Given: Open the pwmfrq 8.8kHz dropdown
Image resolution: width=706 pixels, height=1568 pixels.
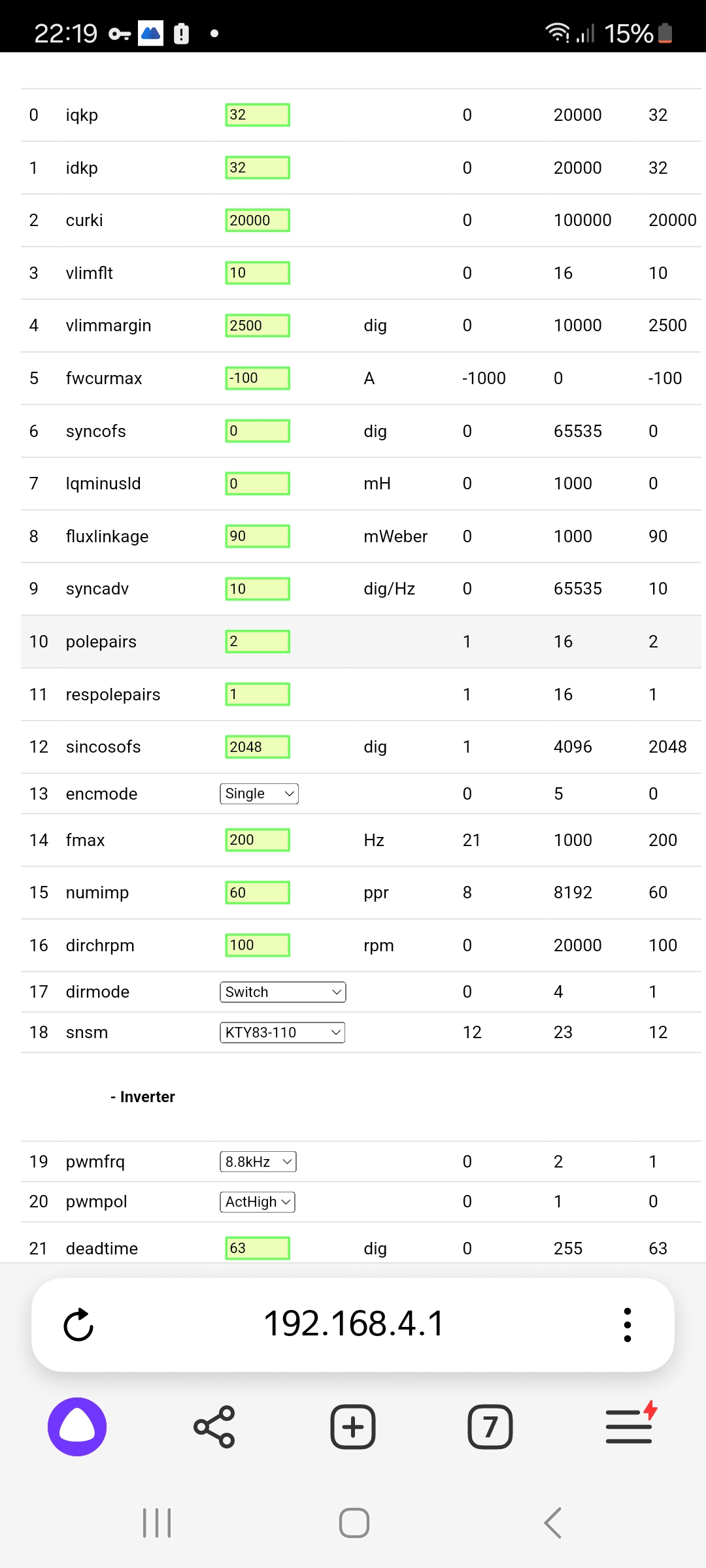Looking at the screenshot, I should point(258,1162).
